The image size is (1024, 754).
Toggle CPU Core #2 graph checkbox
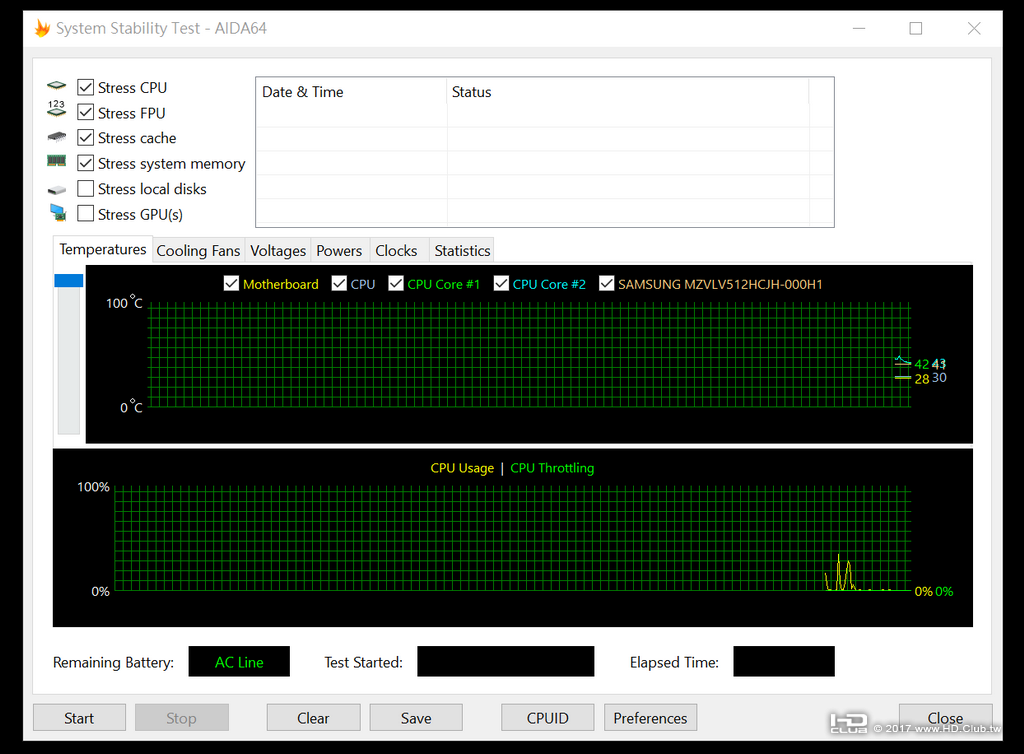click(501, 283)
